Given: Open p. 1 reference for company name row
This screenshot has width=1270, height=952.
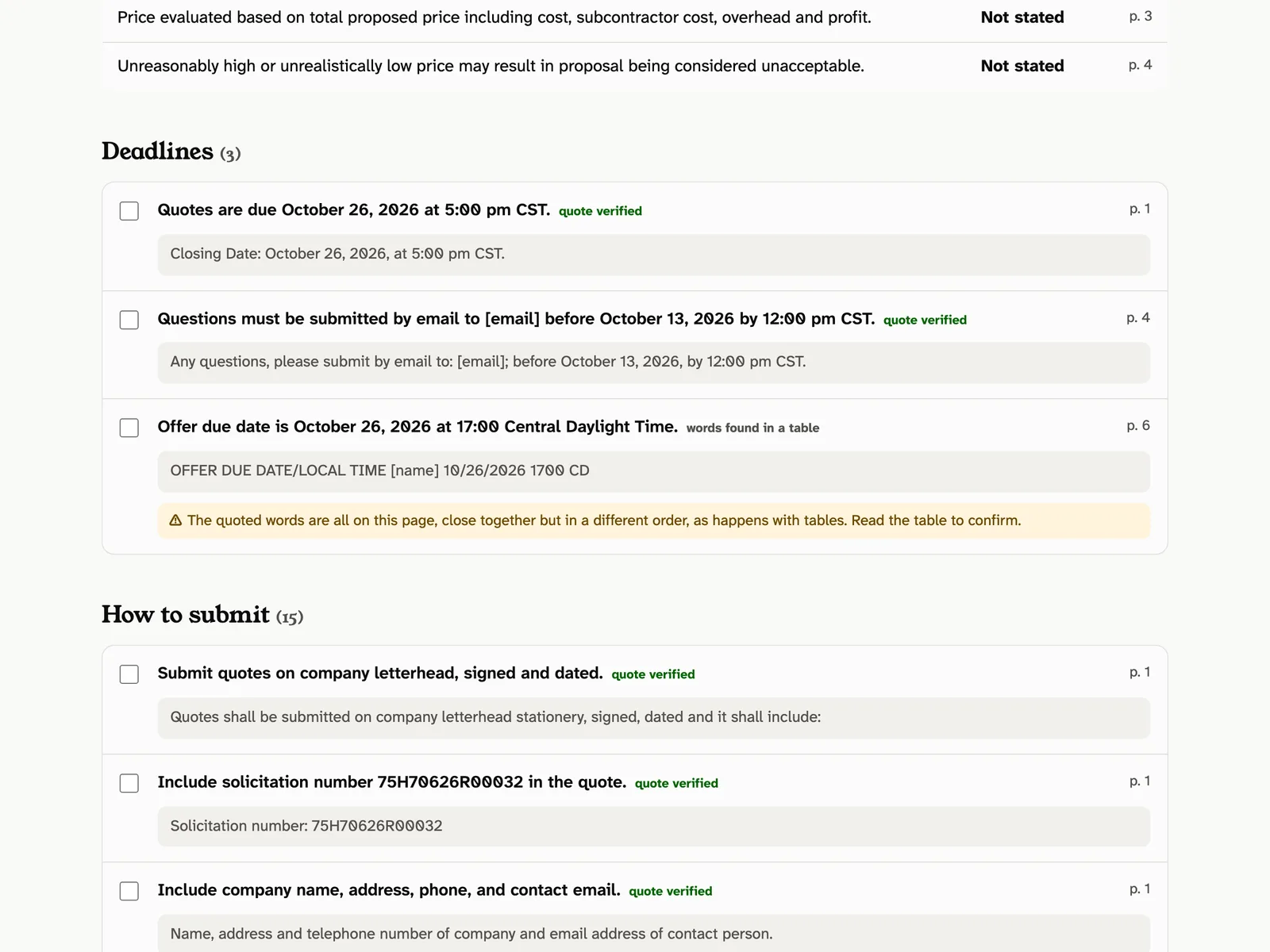Looking at the screenshot, I should coord(1140,889).
